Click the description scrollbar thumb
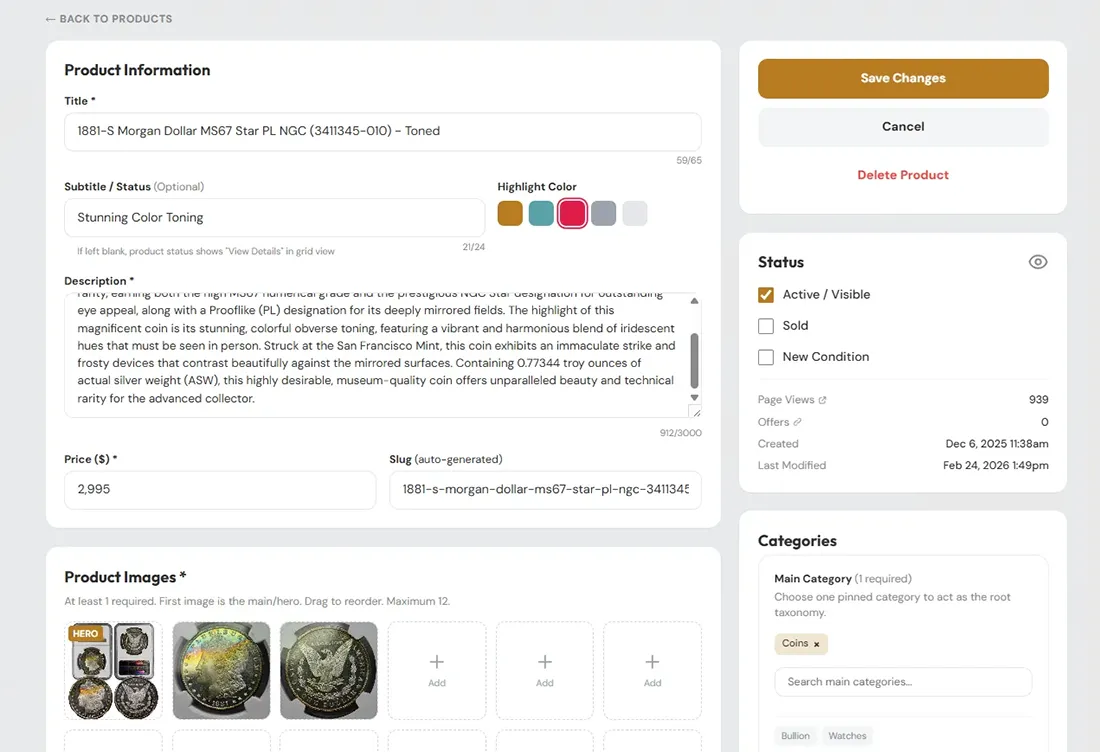1100x752 pixels. [x=695, y=361]
